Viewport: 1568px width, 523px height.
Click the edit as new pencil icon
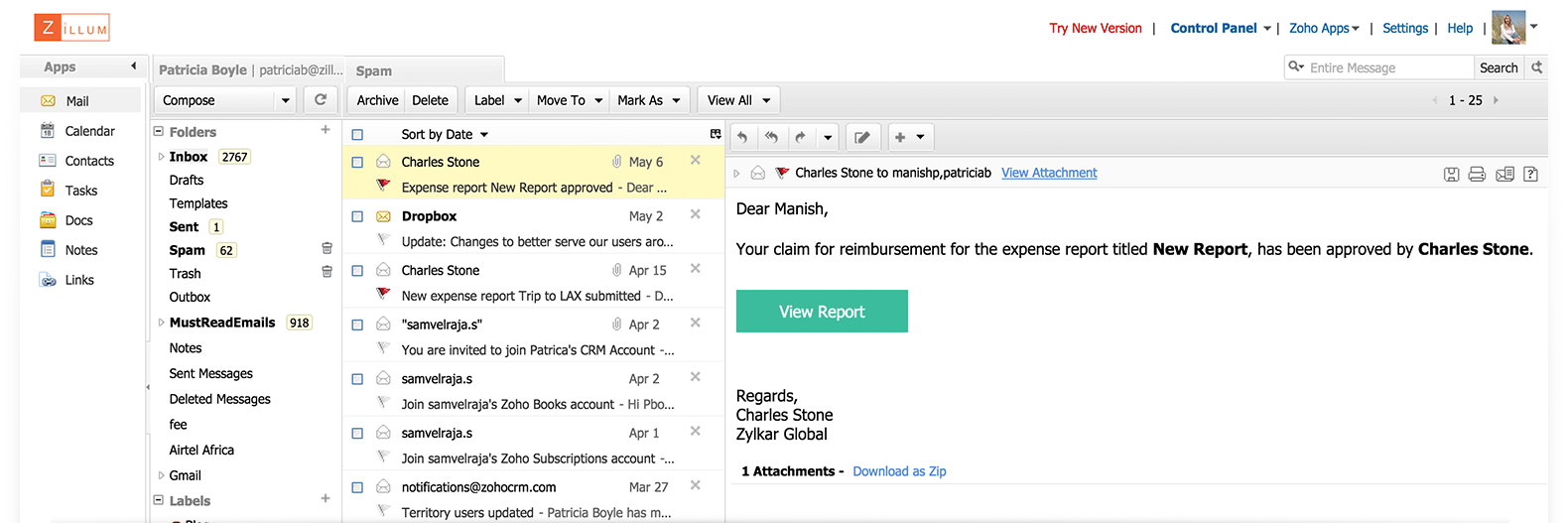862,138
